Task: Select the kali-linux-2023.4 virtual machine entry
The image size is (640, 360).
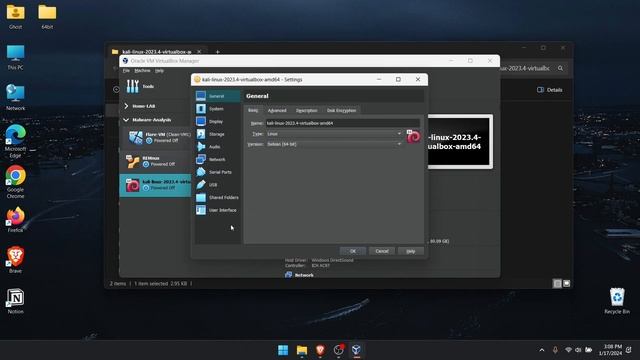Action: pos(156,185)
